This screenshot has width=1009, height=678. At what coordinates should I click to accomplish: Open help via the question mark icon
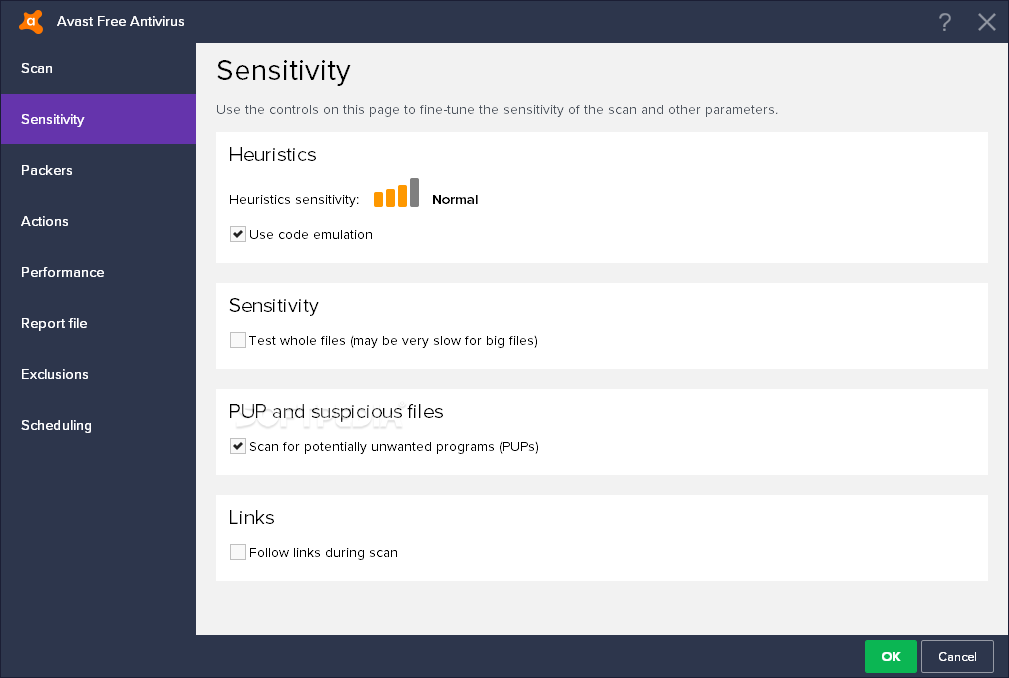click(x=944, y=22)
